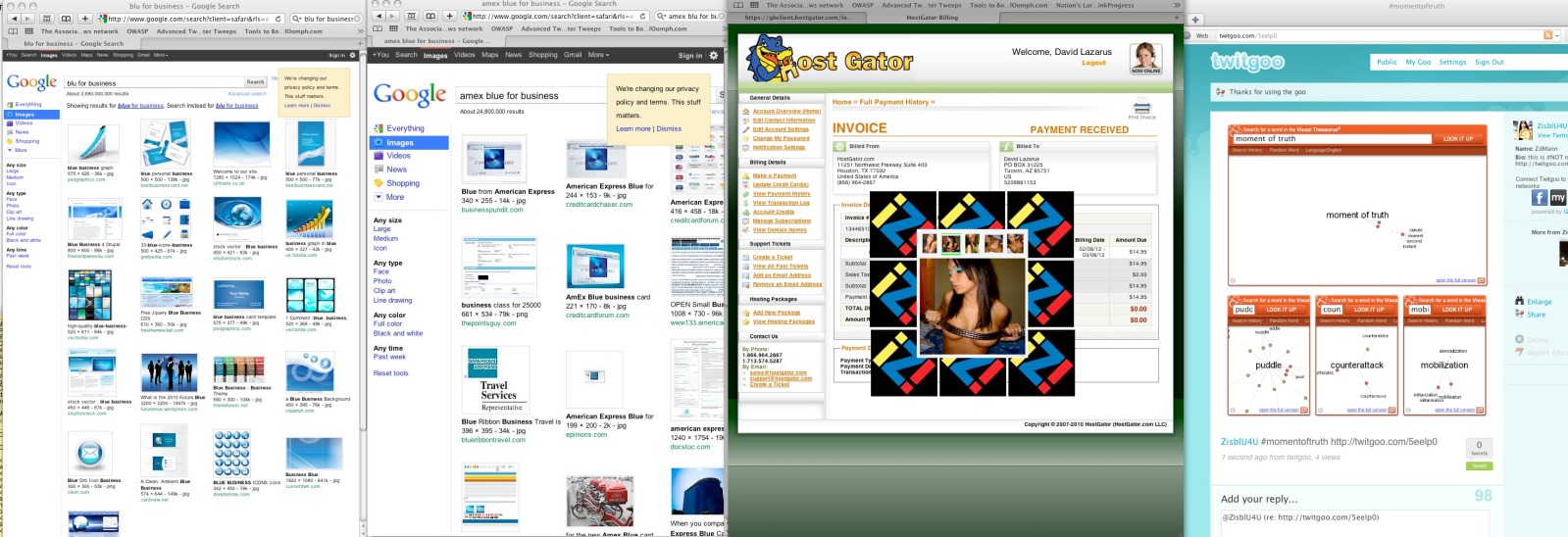Open Google settings gear in amex blue window
Screen dimensions: 1568x537
click(714, 56)
